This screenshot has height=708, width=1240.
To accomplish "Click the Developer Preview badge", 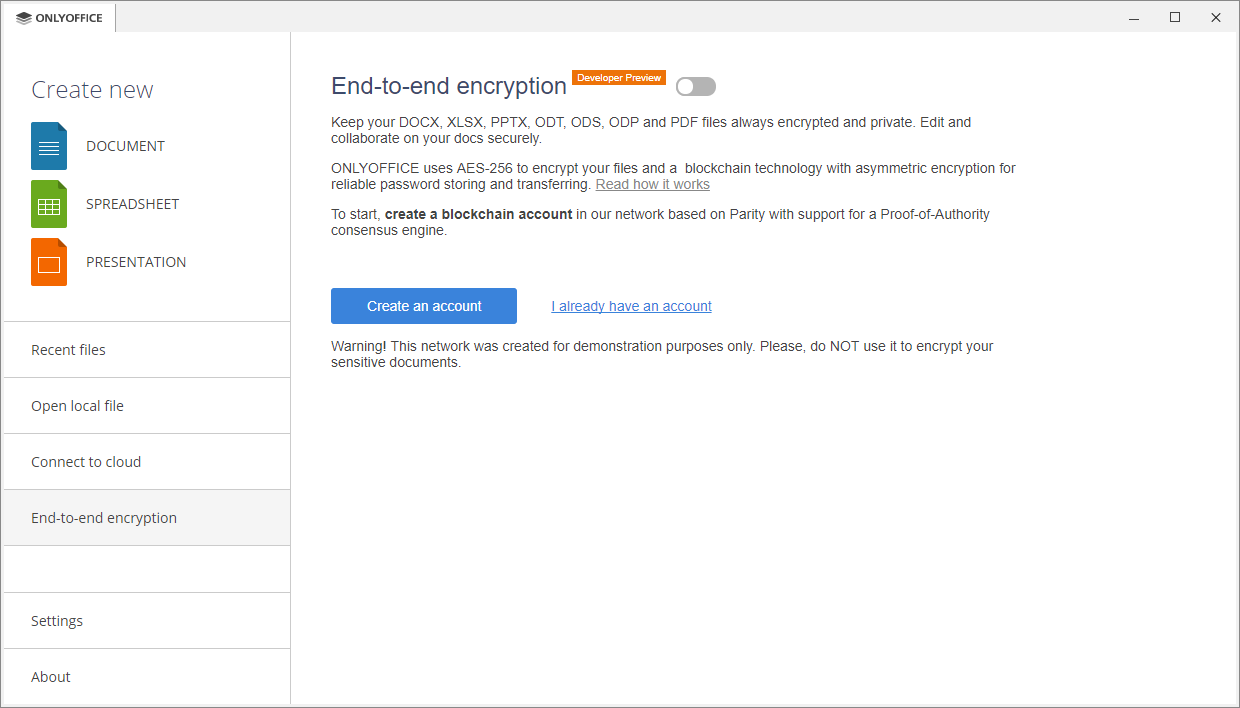I will [619, 78].
